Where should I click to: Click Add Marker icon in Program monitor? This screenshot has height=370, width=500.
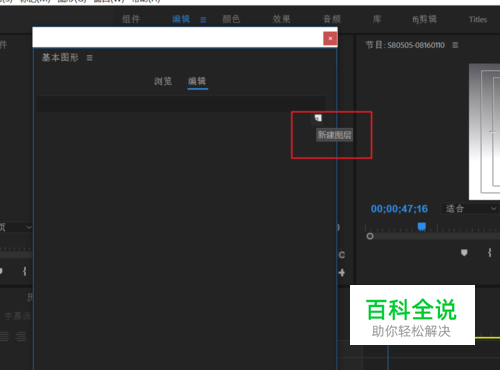(464, 253)
